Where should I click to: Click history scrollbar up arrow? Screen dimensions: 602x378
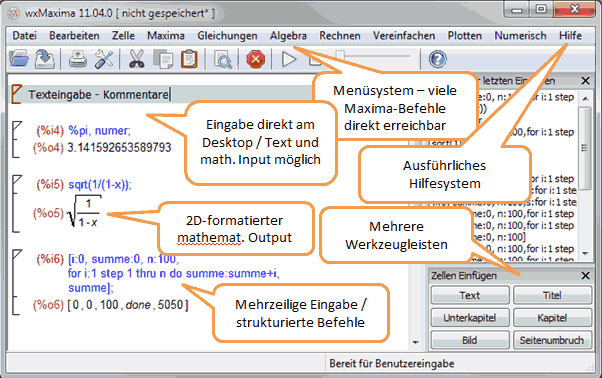pyautogui.click(x=585, y=99)
